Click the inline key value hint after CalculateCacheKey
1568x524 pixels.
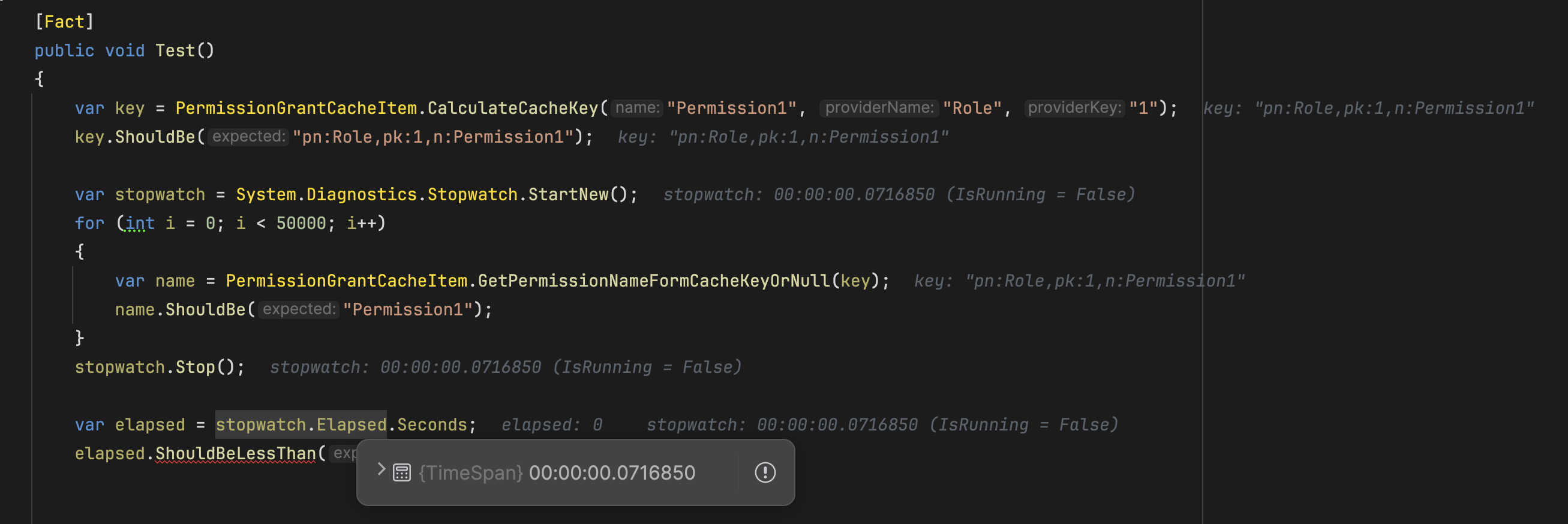[1368, 109]
